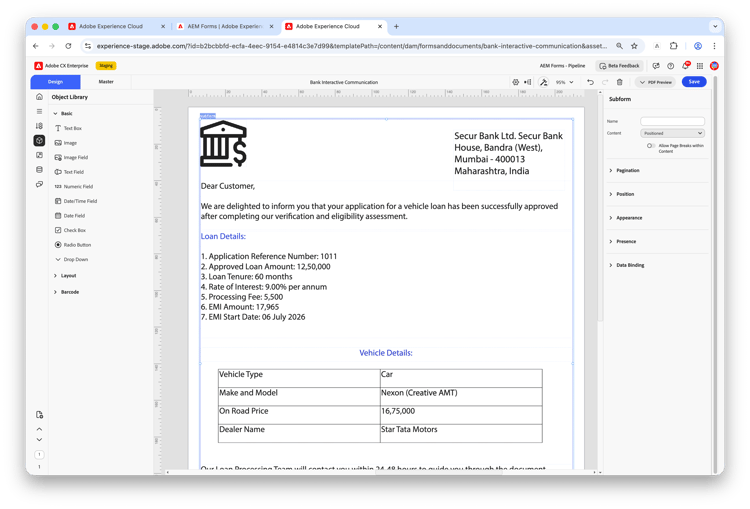Click the Name input field in Subform panel
The image size is (750, 509).
point(672,121)
